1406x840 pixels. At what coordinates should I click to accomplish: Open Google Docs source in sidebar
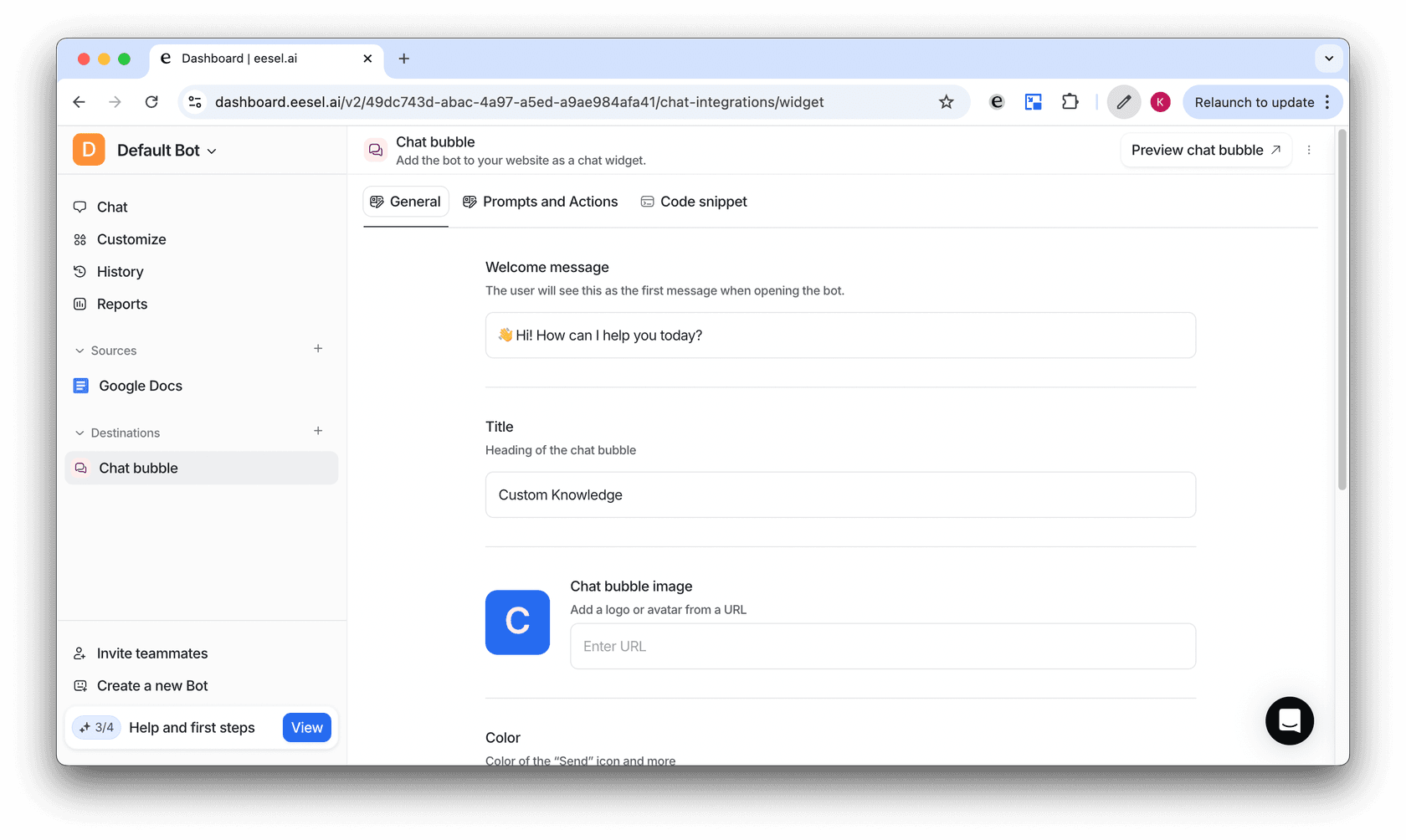point(140,386)
